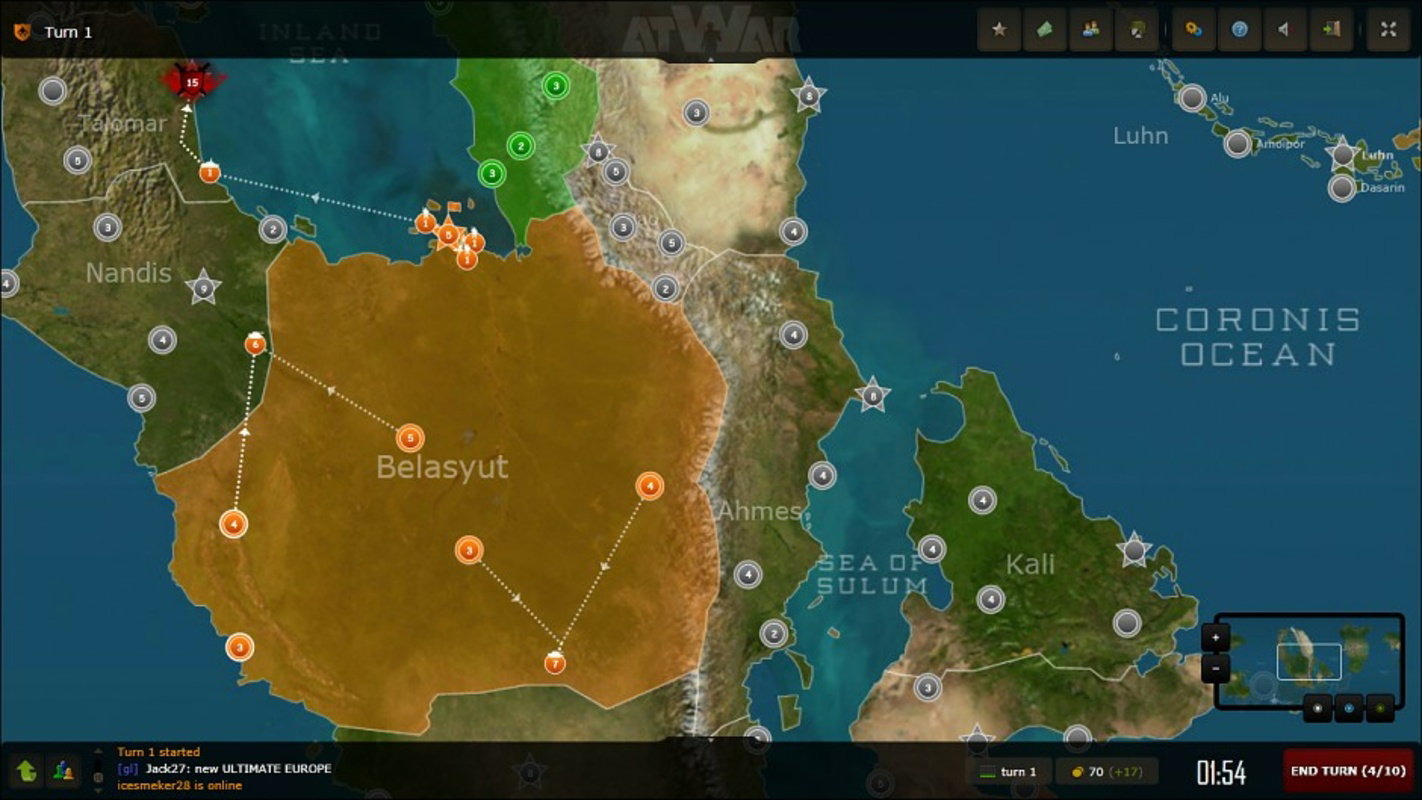The width and height of the screenshot is (1422, 800).
Task: Select the Alu city marker
Action: pyautogui.click(x=1191, y=97)
